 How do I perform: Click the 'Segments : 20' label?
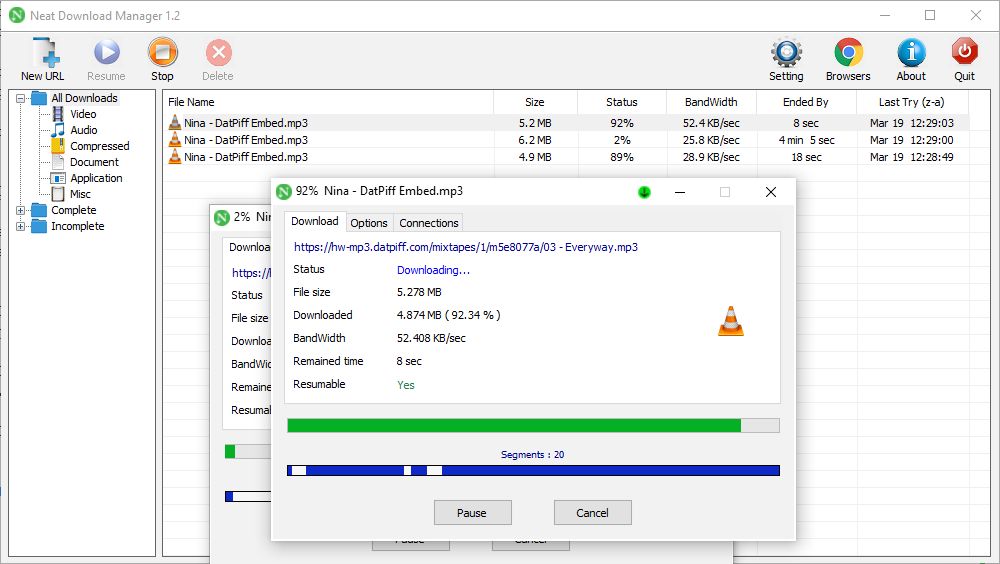[x=533, y=455]
